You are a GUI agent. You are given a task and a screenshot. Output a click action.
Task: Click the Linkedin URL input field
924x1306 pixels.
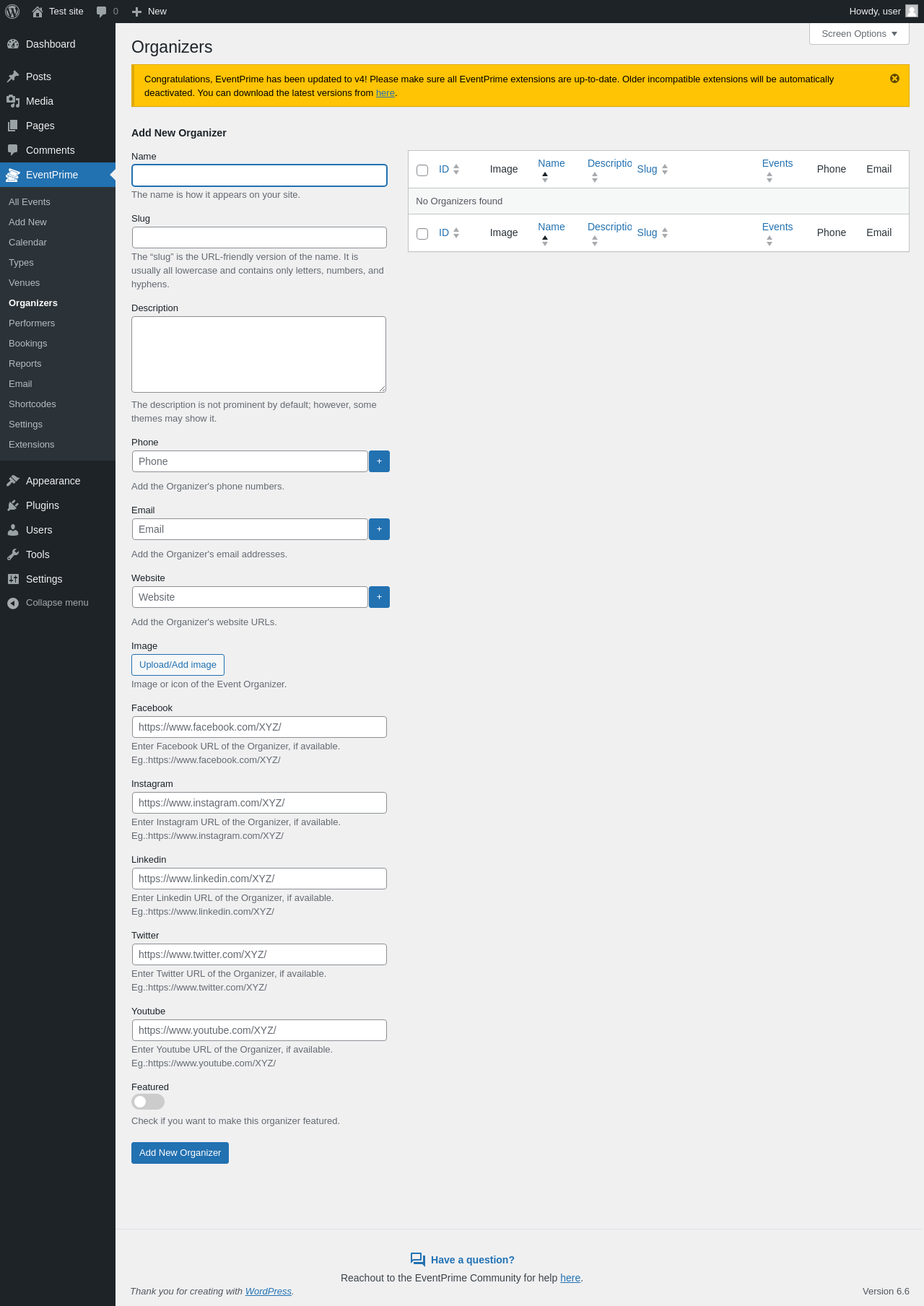(259, 879)
